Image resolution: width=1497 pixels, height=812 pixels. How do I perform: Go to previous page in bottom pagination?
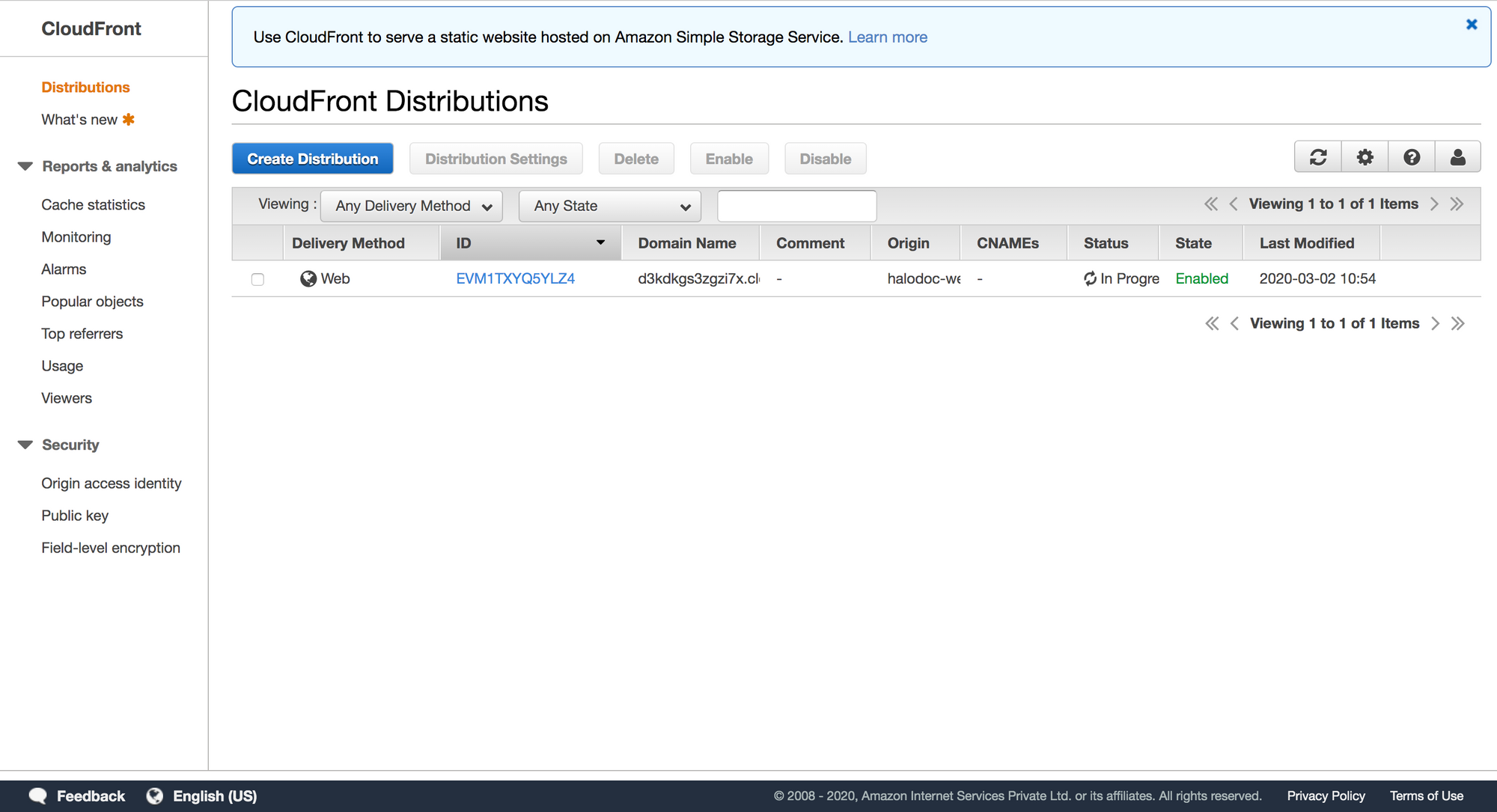click(x=1234, y=323)
